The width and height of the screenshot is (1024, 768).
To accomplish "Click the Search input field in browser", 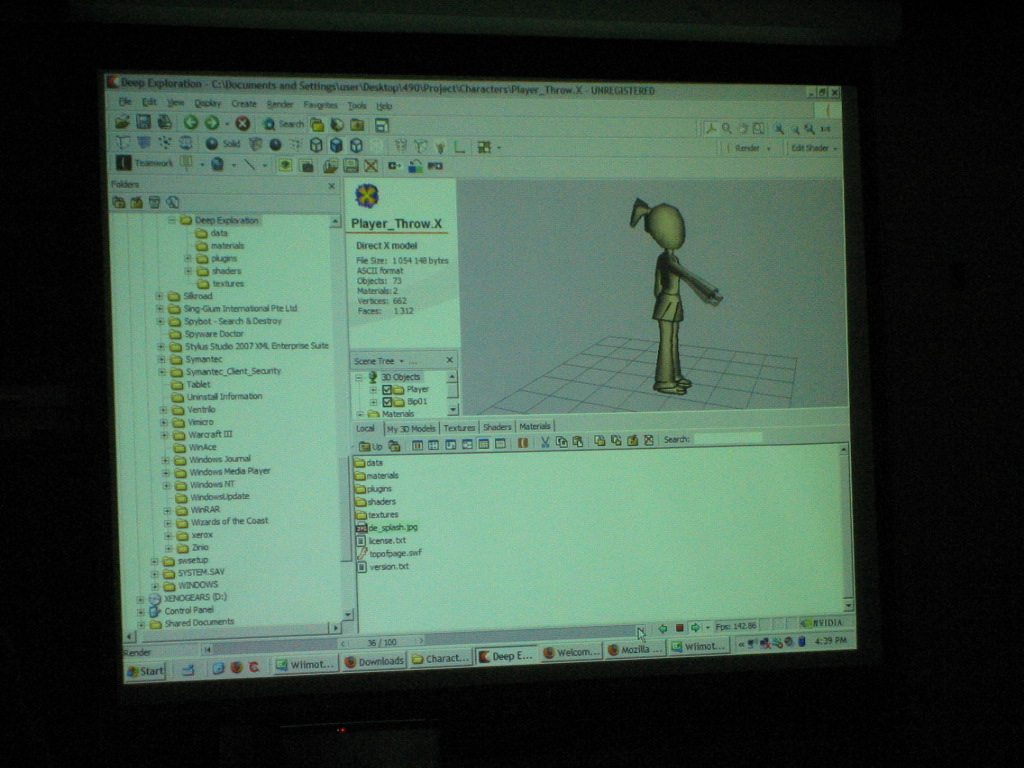I will pyautogui.click(x=727, y=438).
